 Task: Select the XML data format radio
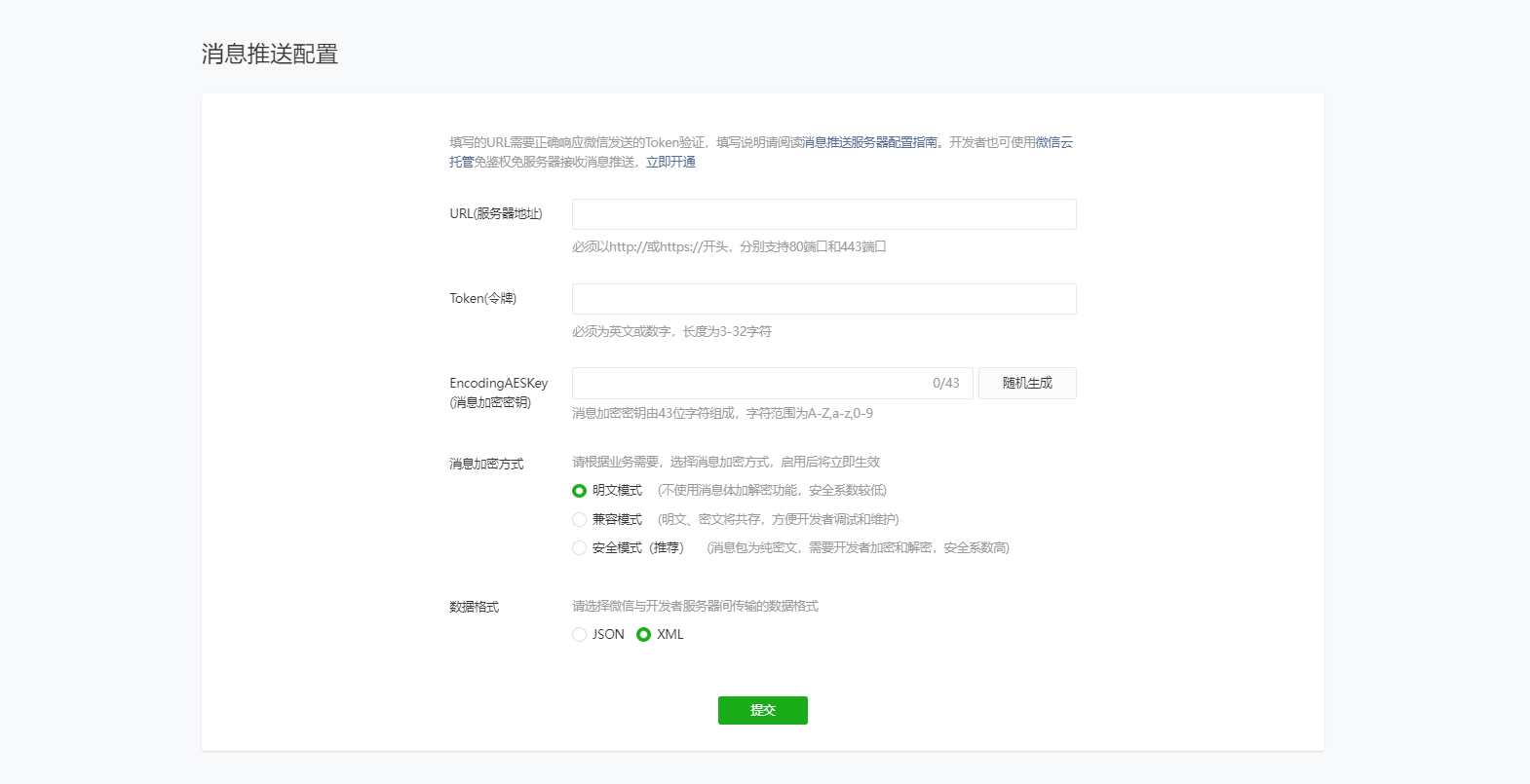(643, 635)
